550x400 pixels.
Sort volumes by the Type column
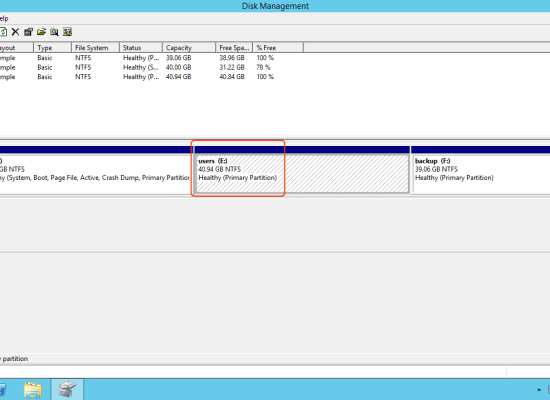click(x=53, y=47)
